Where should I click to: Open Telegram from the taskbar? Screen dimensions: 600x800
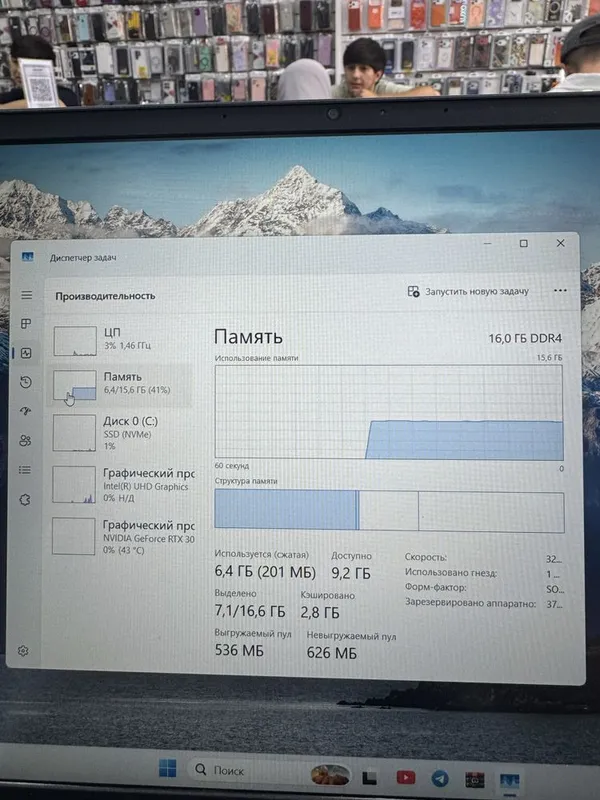[x=440, y=778]
